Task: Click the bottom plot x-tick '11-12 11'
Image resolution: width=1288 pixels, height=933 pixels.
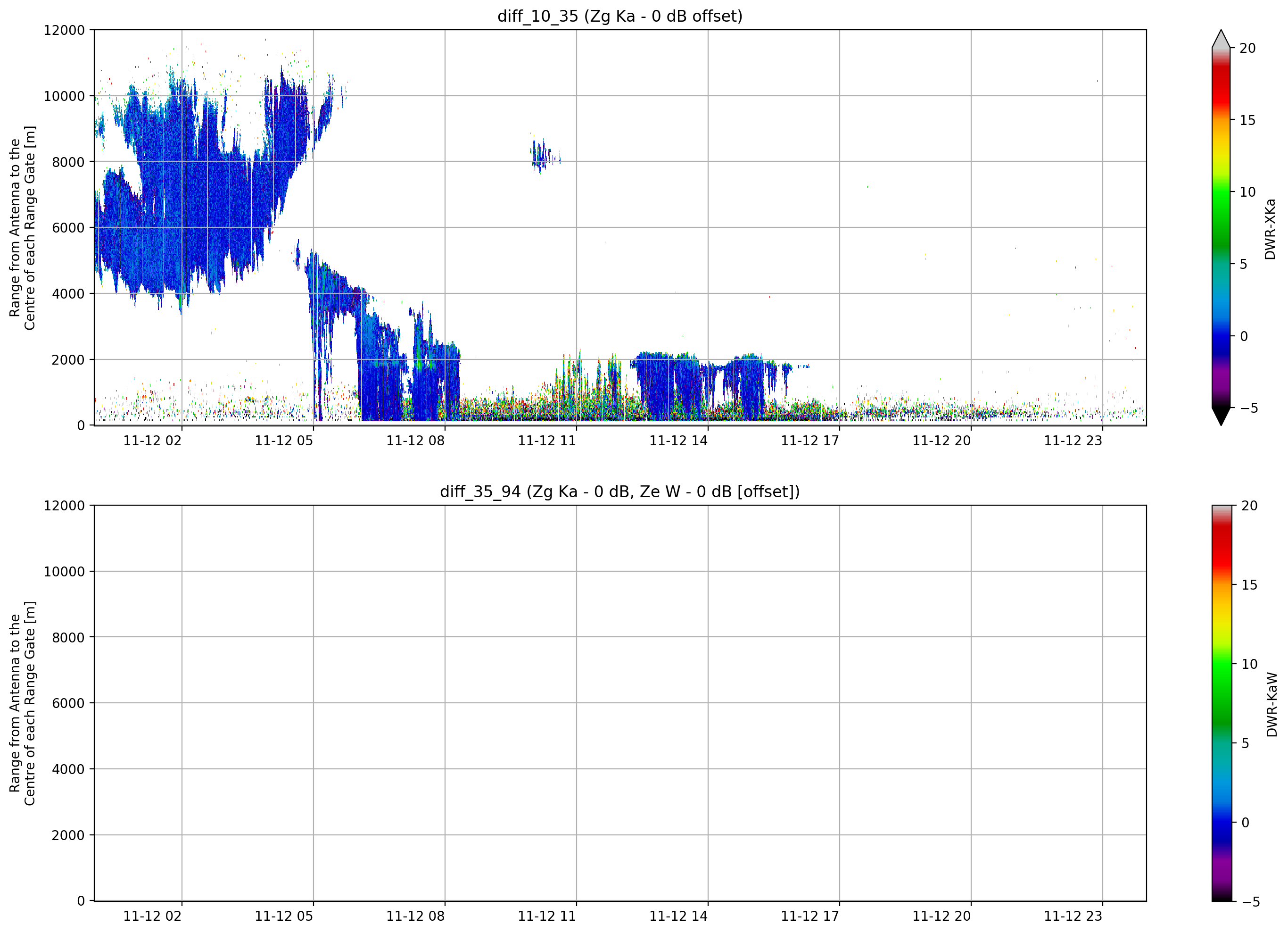Action: tap(547, 916)
